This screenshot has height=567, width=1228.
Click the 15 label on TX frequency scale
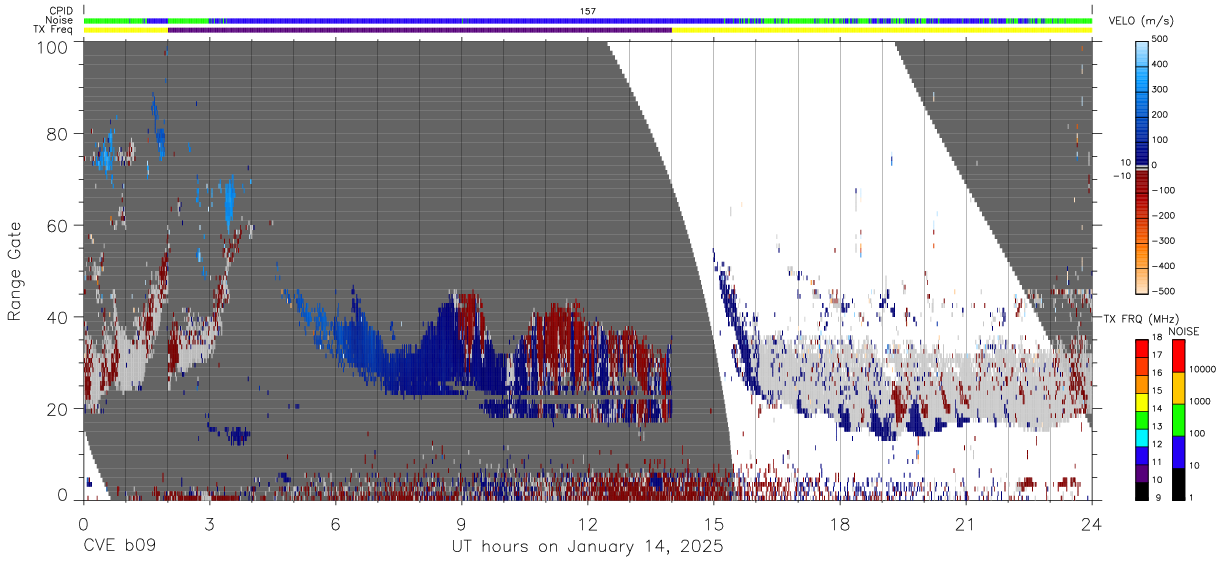pyautogui.click(x=1156, y=392)
